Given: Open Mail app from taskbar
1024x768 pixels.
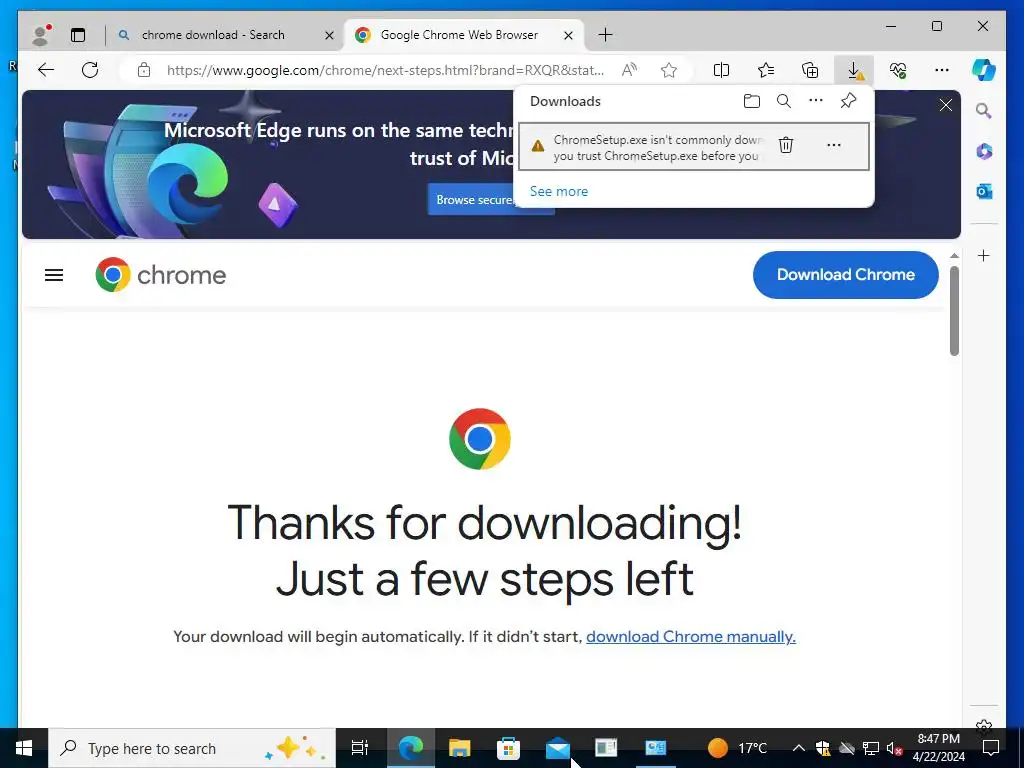Looking at the screenshot, I should pyautogui.click(x=558, y=748).
